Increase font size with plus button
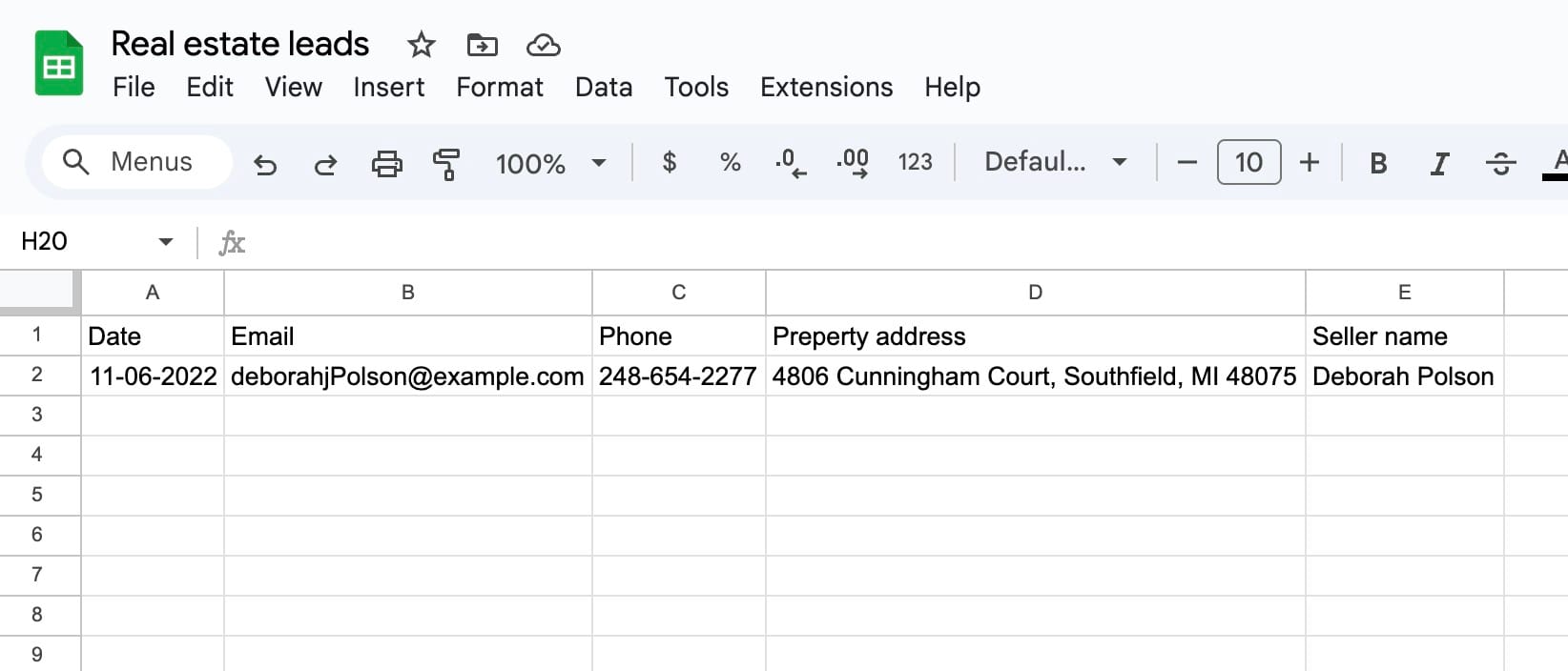This screenshot has width=1568, height=671. (1310, 162)
